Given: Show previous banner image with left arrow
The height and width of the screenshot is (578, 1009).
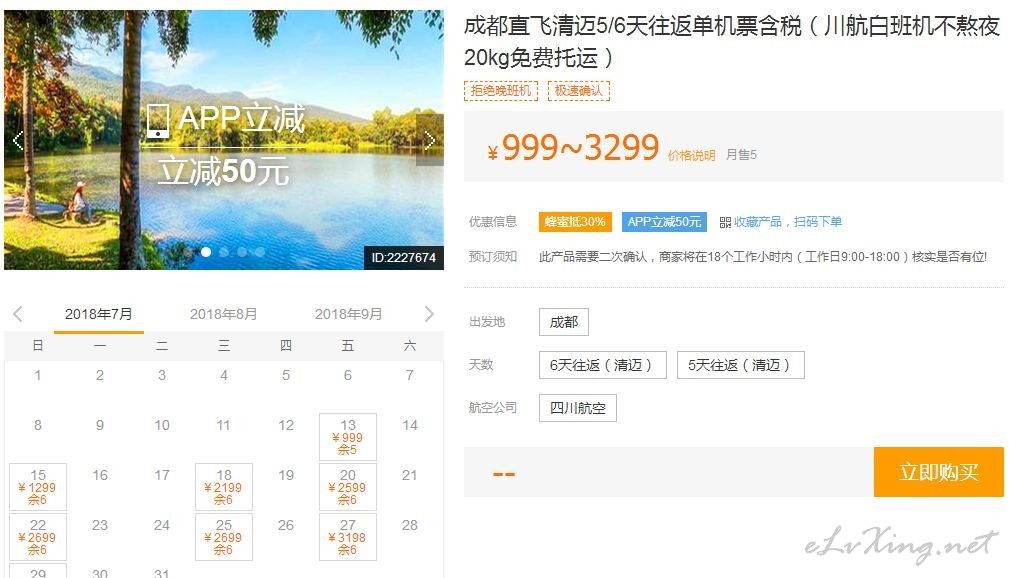Looking at the screenshot, I should [x=18, y=140].
